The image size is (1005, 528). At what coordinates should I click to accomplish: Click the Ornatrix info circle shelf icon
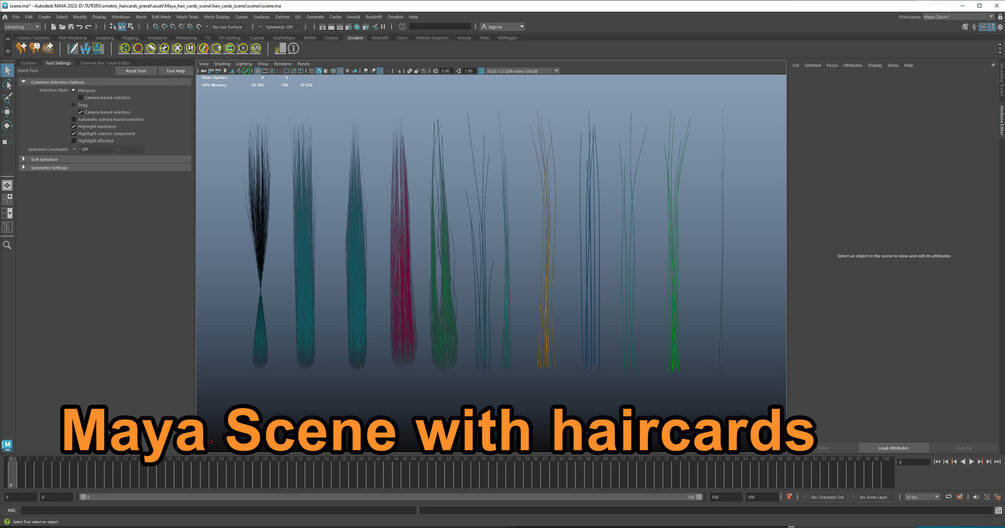coord(294,48)
